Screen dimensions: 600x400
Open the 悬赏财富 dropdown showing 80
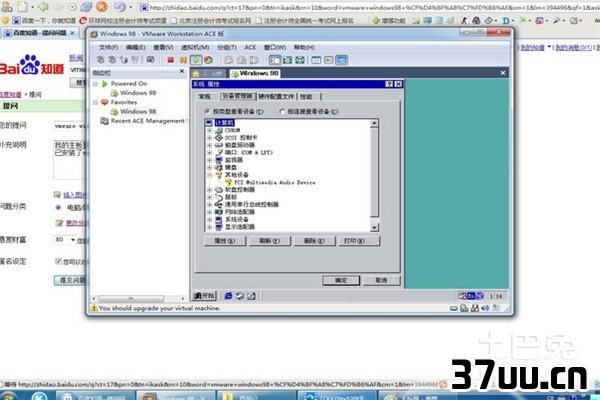[x=65, y=240]
